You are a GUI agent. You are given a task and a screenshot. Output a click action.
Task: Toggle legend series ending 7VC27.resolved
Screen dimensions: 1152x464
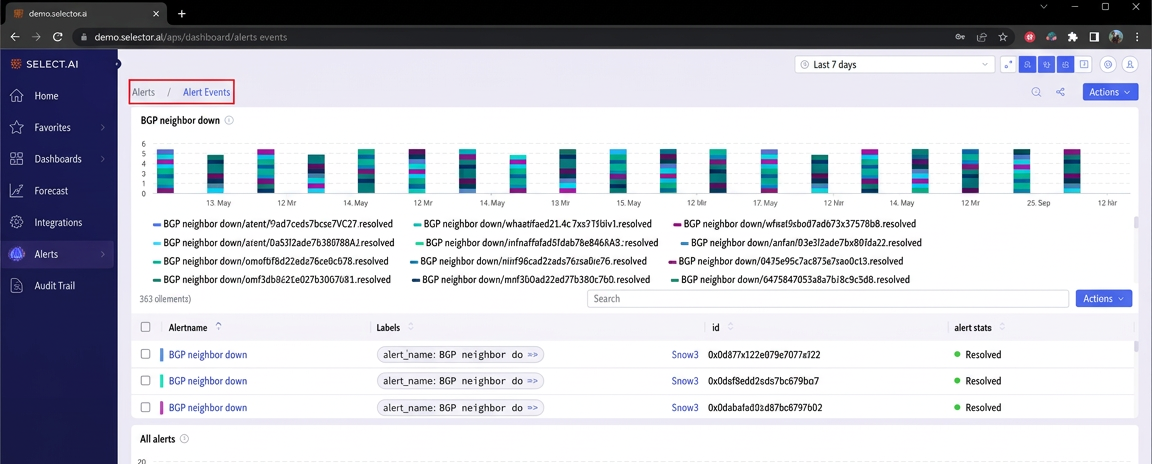pyautogui.click(x=273, y=223)
